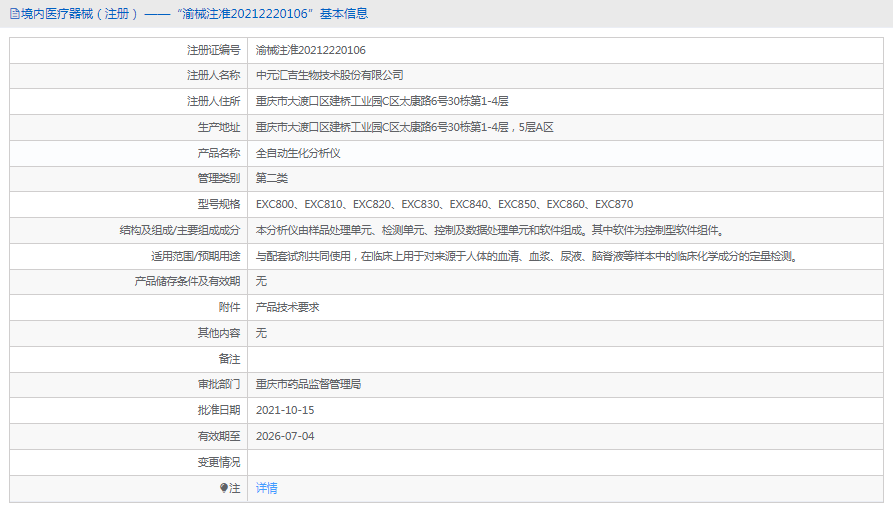Click the 审批部门 label
893x506 pixels.
(x=219, y=385)
